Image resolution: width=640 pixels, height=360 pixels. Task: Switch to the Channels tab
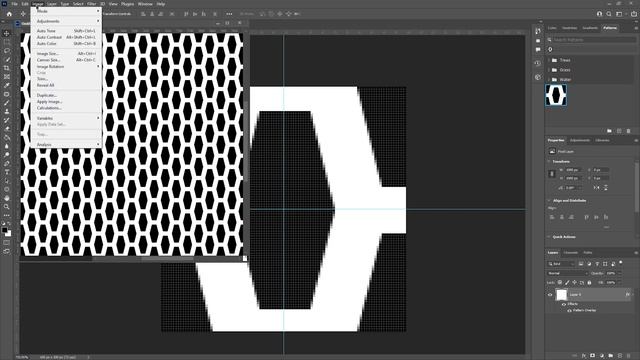click(571, 253)
